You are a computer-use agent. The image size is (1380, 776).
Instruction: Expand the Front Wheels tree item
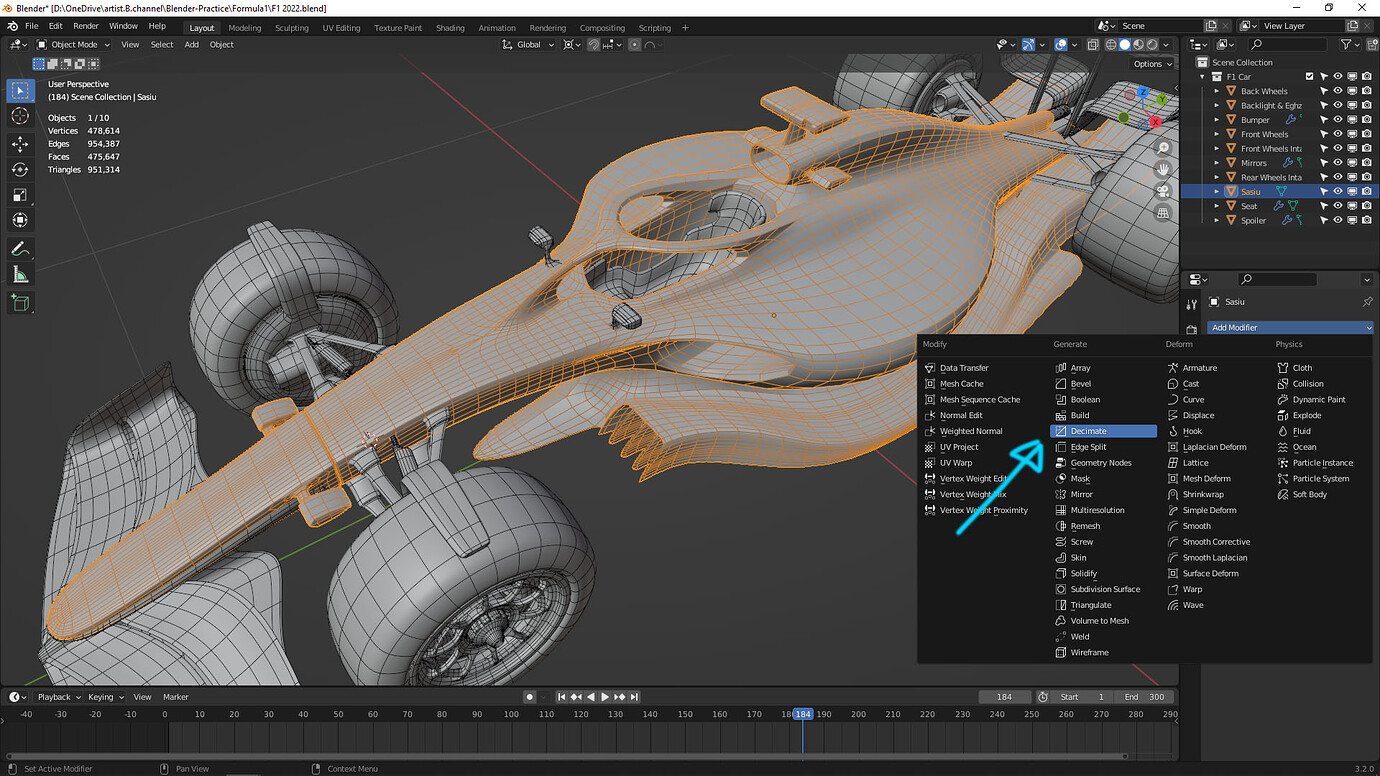(1217, 134)
